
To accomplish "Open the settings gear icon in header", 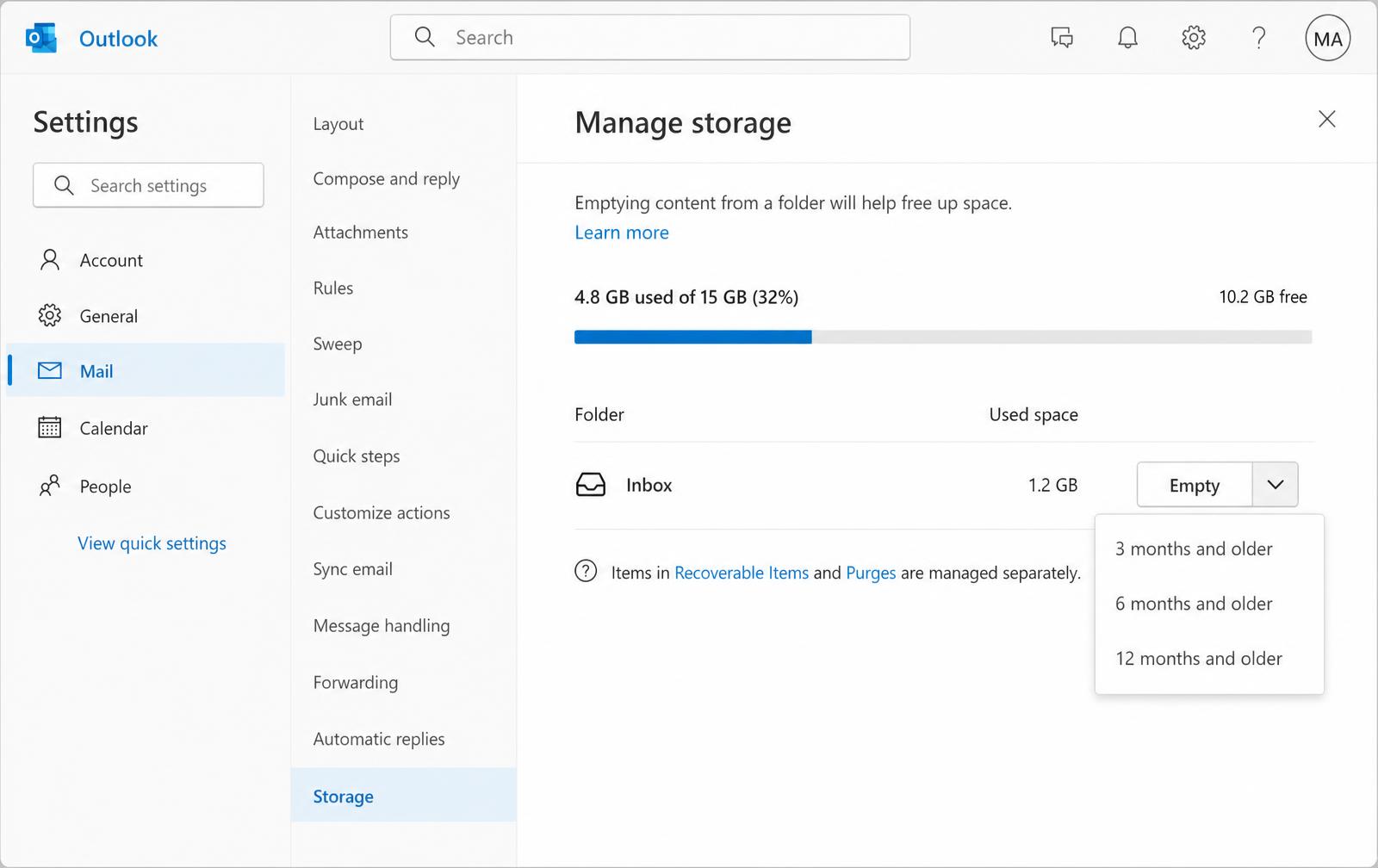I will pyautogui.click(x=1193, y=38).
